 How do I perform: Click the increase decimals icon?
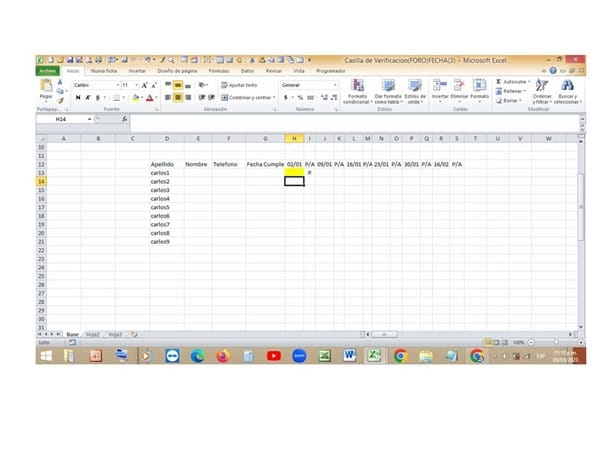click(324, 98)
